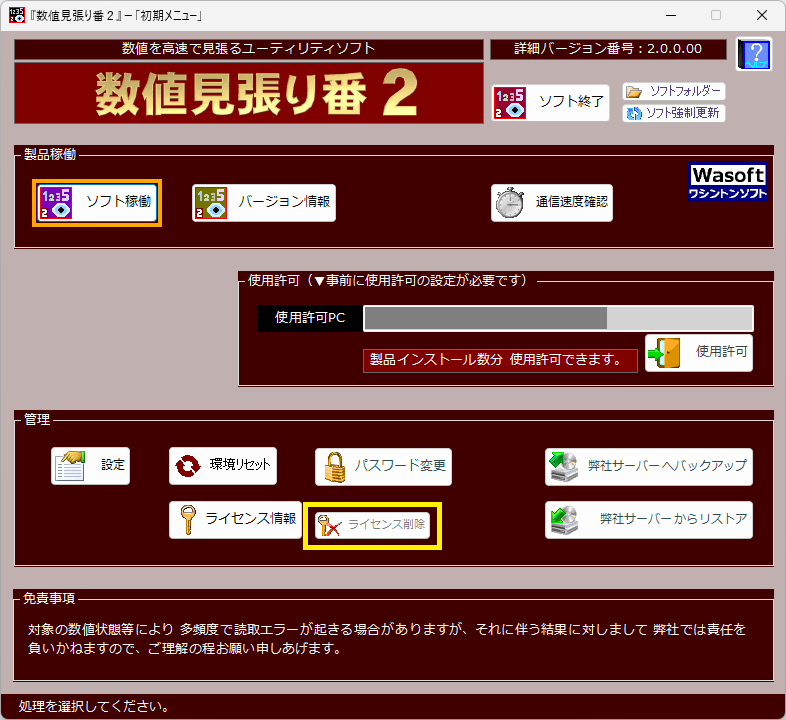786x720 pixels.
Task: Click the ソフト終了 button
Action: (550, 102)
